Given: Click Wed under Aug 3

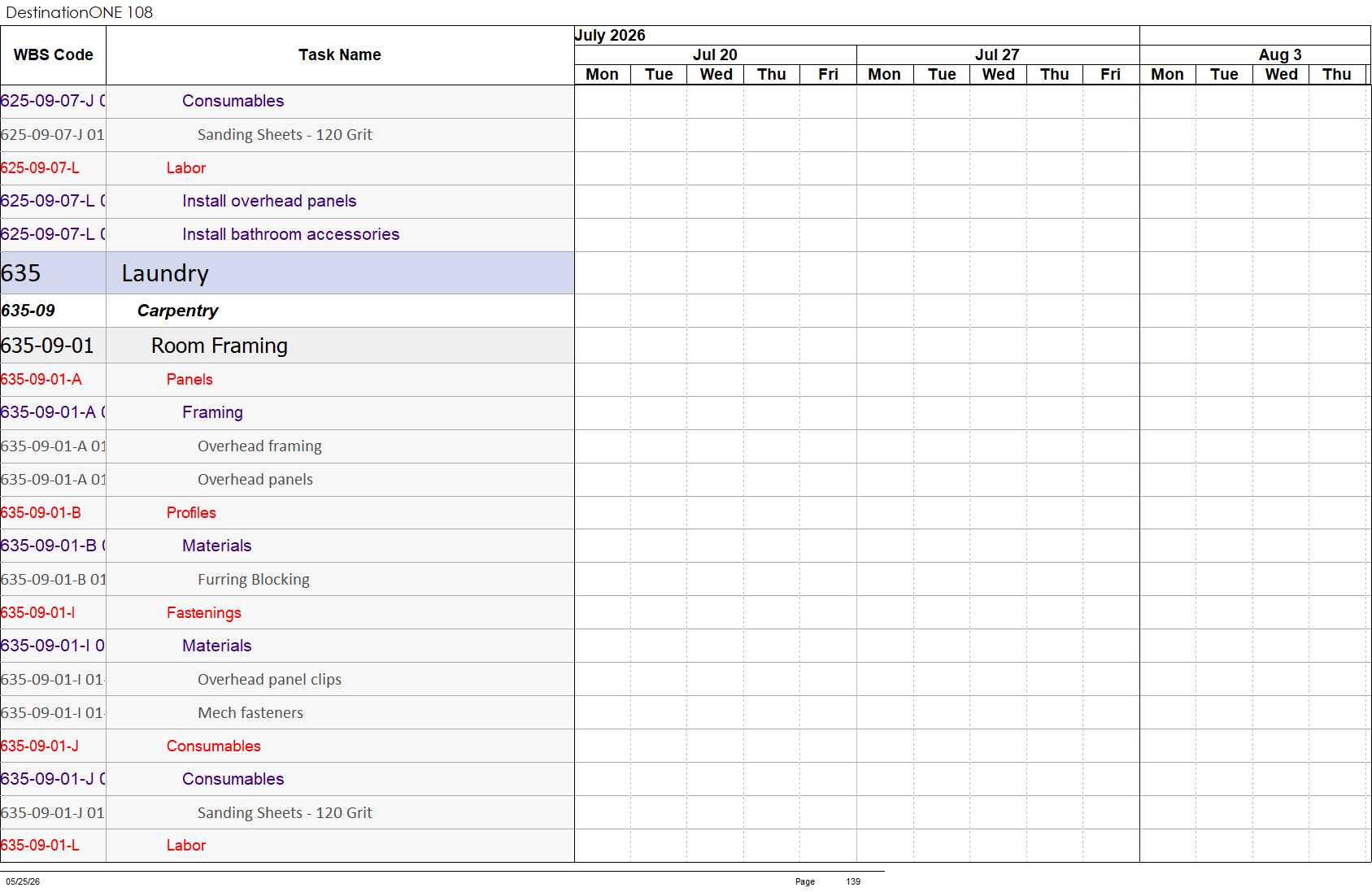Looking at the screenshot, I should click(1281, 75).
